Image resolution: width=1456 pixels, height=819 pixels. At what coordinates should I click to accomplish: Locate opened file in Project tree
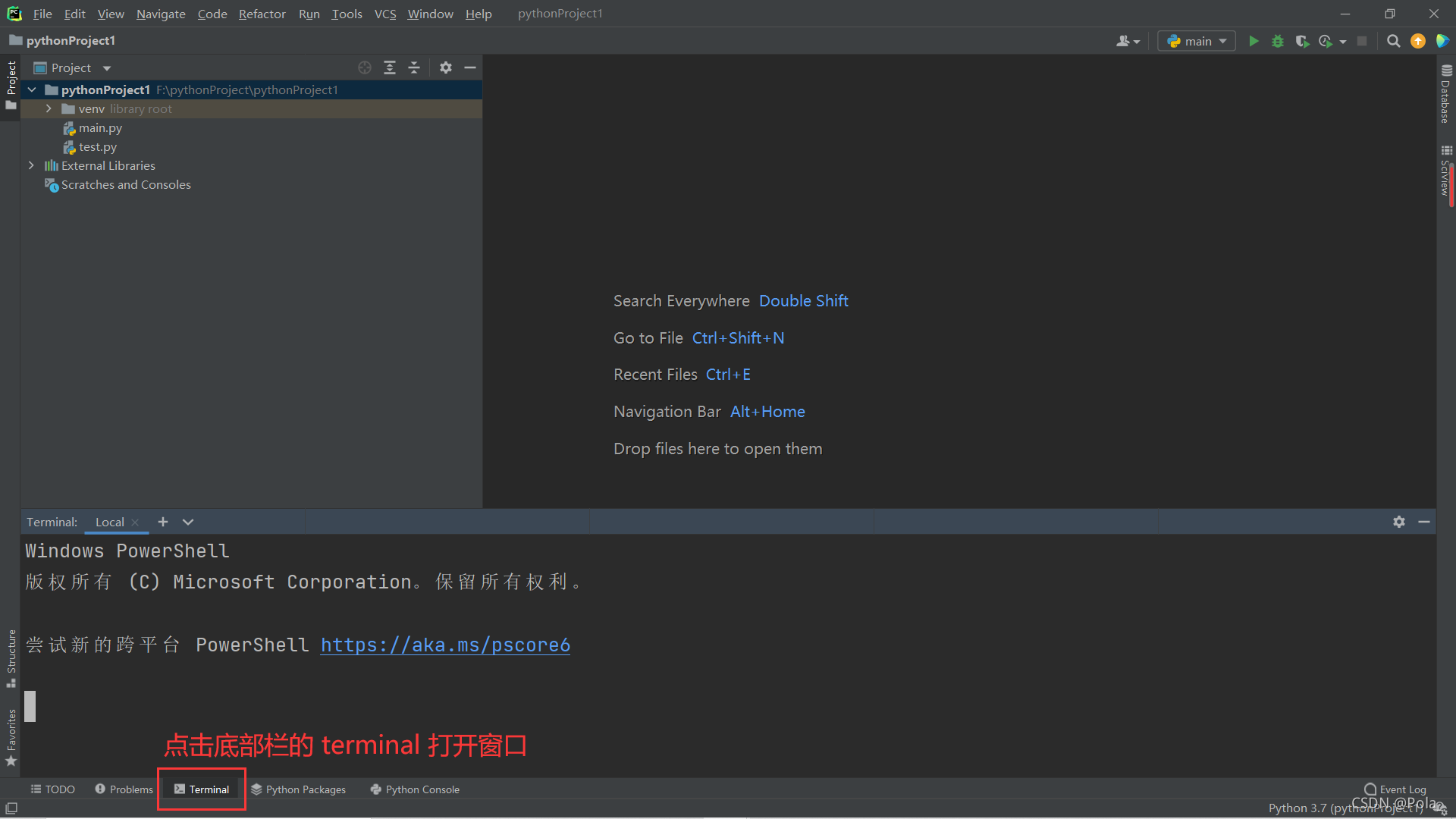(x=365, y=67)
